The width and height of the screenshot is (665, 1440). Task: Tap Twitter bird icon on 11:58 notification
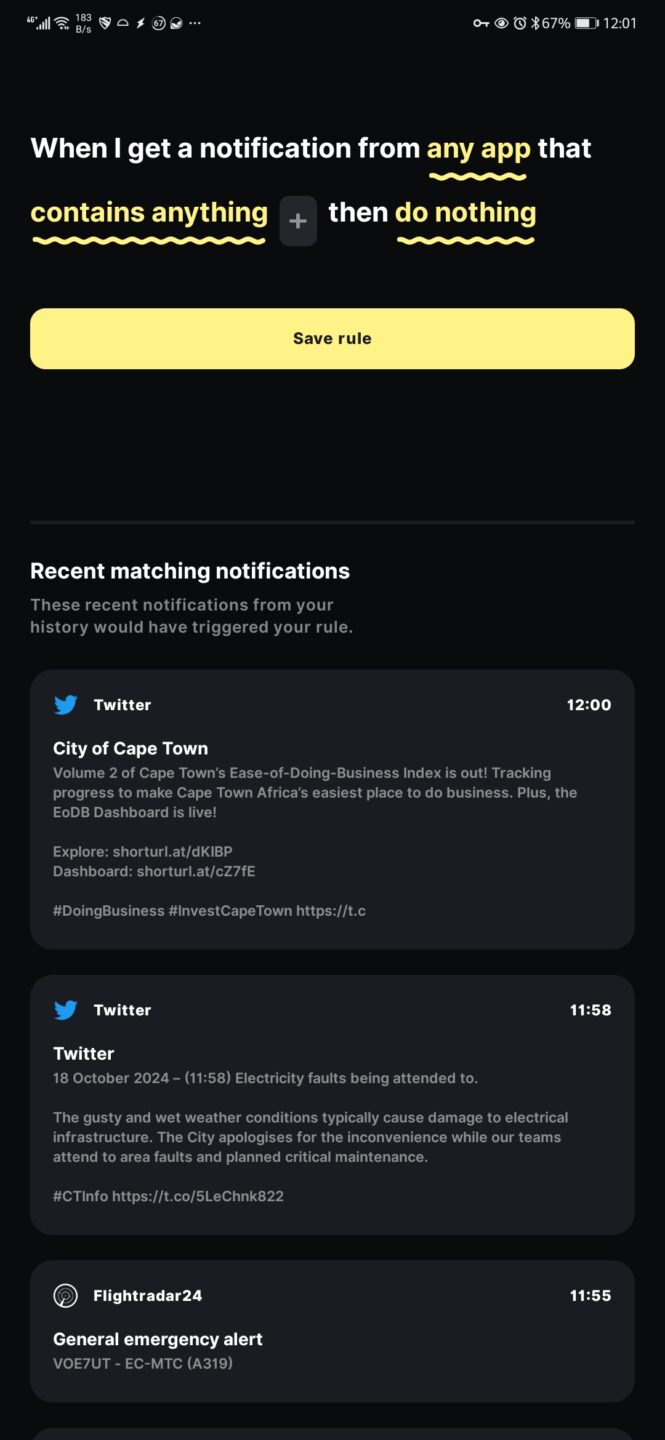(x=66, y=1010)
